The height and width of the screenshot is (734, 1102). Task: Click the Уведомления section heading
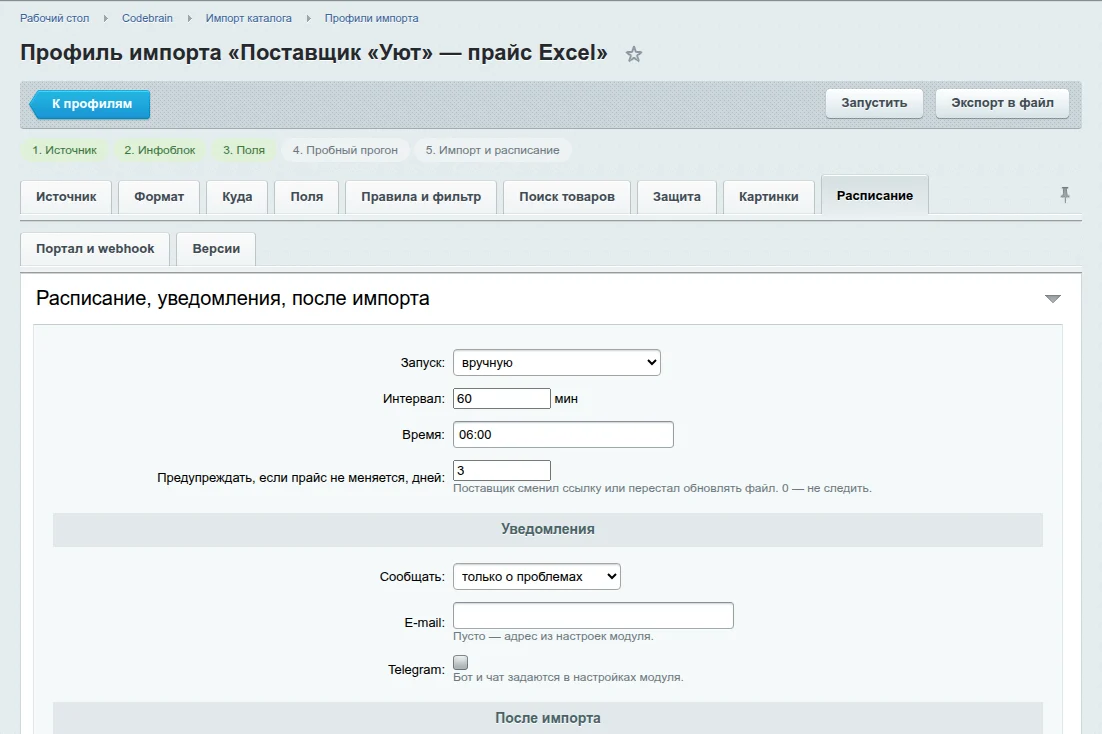547,529
